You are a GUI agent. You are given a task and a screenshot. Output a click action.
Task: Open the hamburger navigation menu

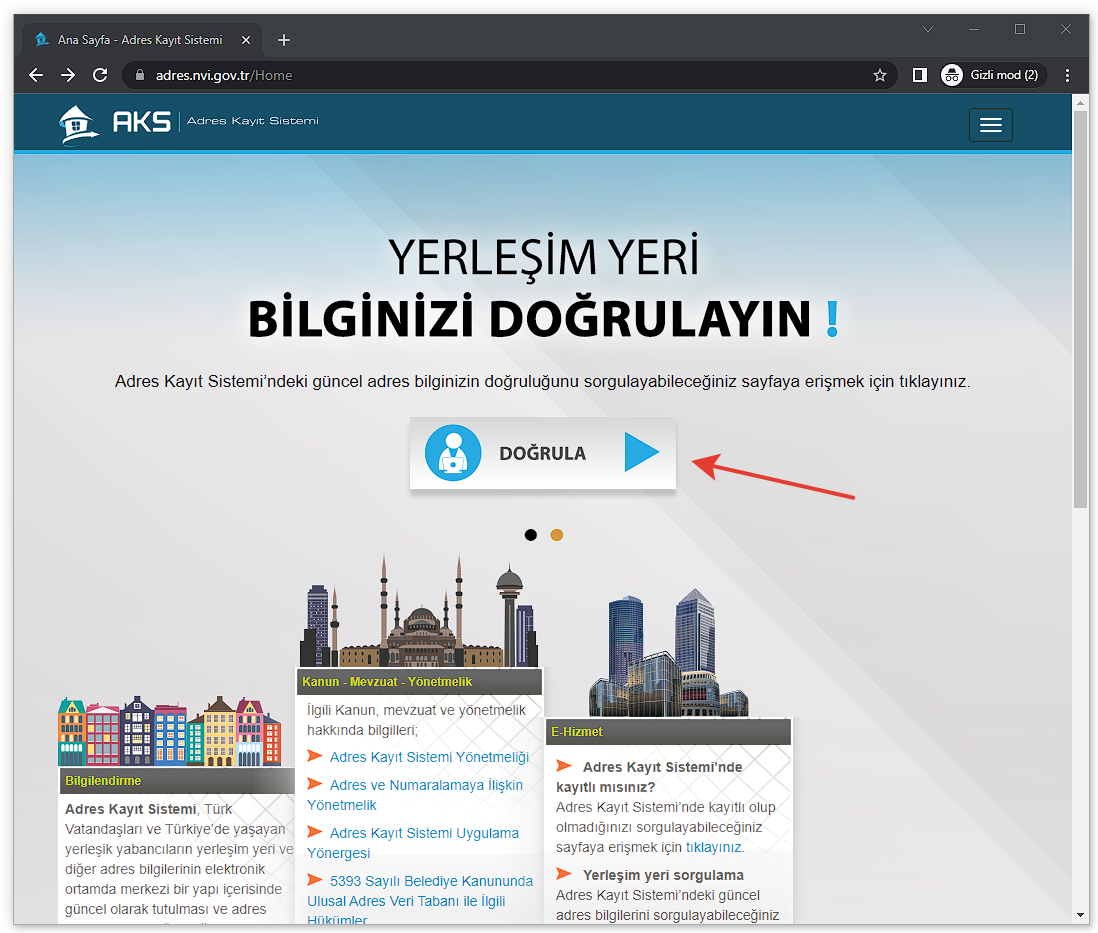coord(990,125)
